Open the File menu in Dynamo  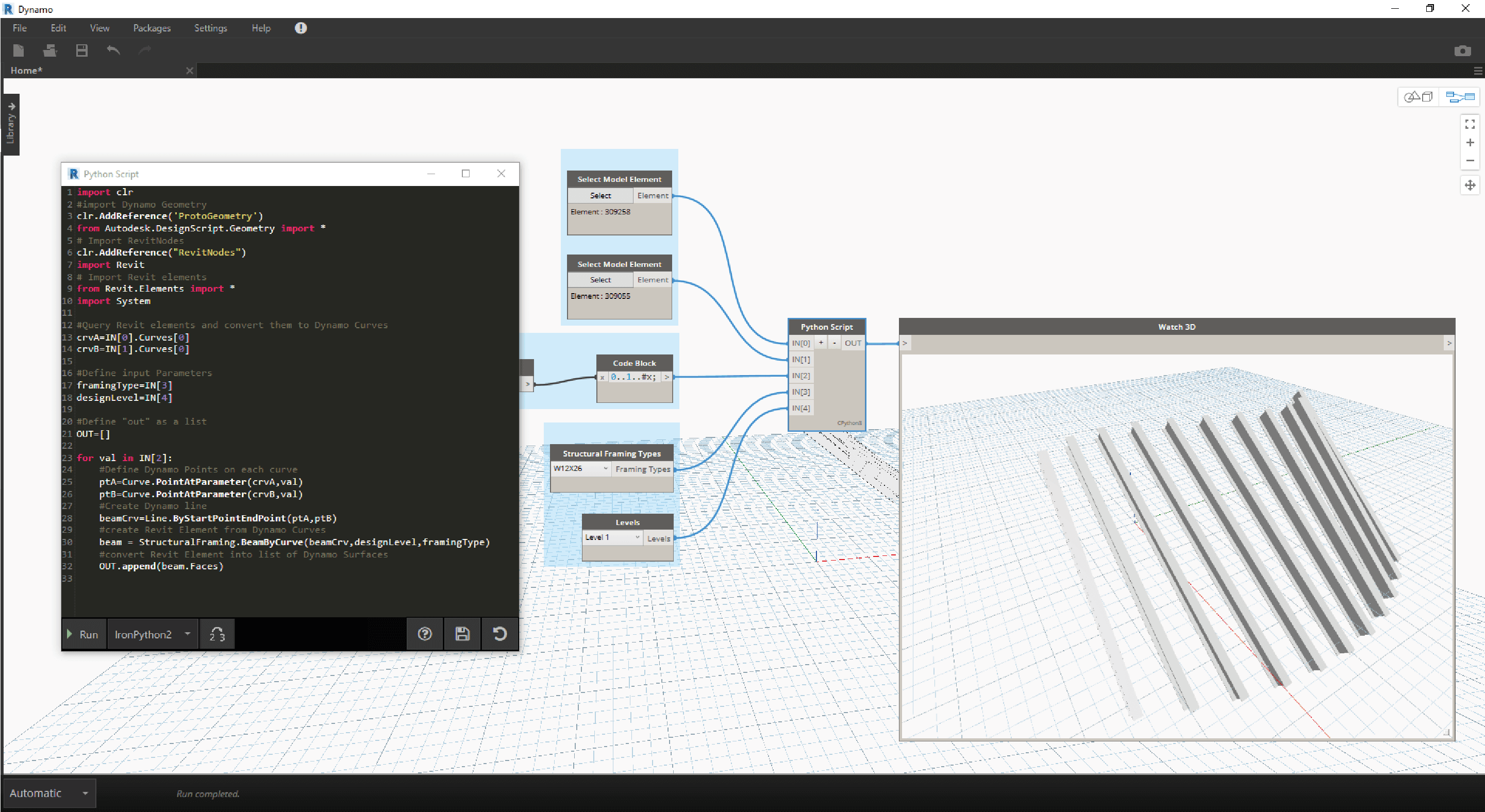pos(19,27)
